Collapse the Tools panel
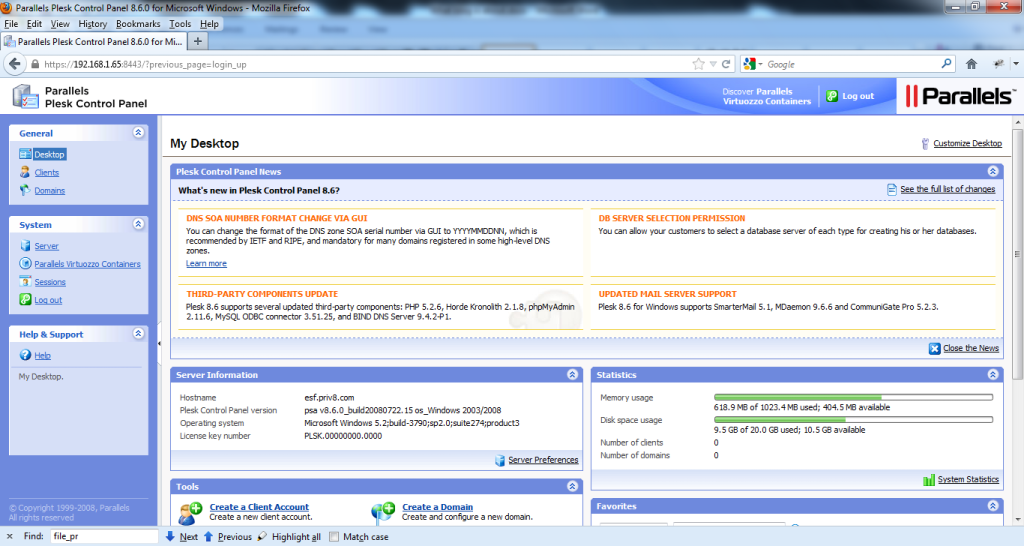 pyautogui.click(x=572, y=486)
